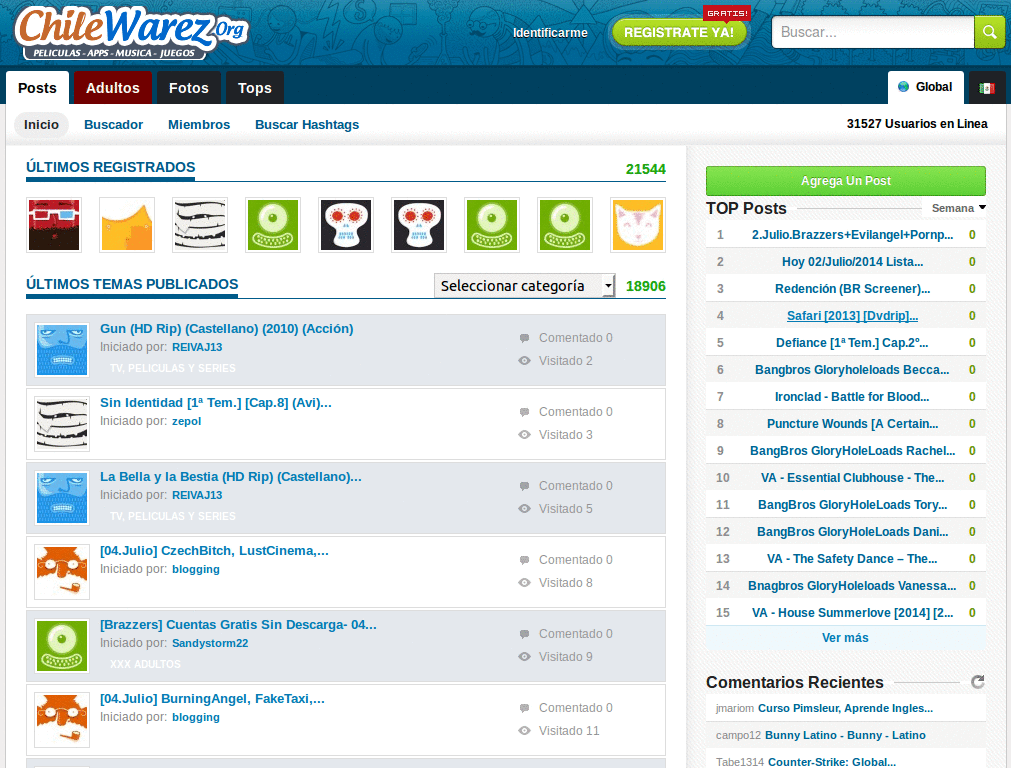Select the Buscar Hashtags menu link

pyautogui.click(x=307, y=125)
